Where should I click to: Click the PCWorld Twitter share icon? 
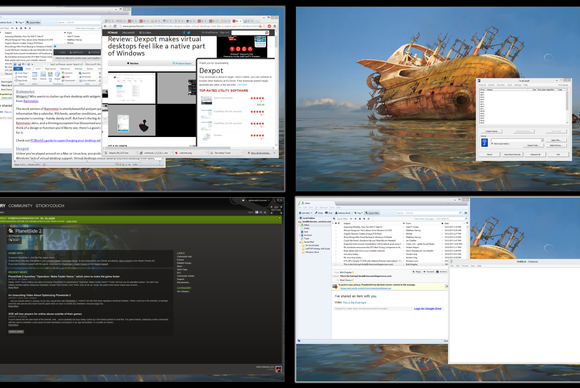pos(189,33)
